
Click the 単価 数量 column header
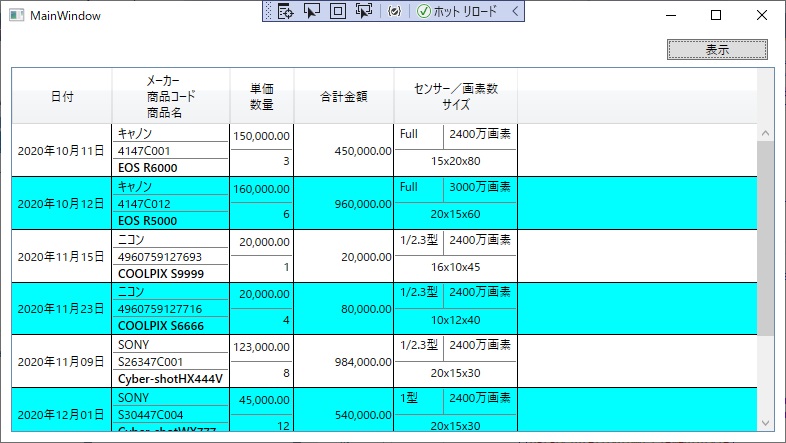pos(262,96)
